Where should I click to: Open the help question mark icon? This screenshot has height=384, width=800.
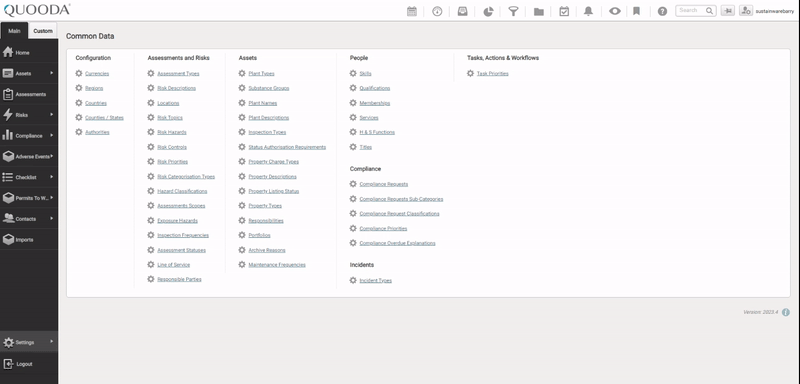[662, 11]
